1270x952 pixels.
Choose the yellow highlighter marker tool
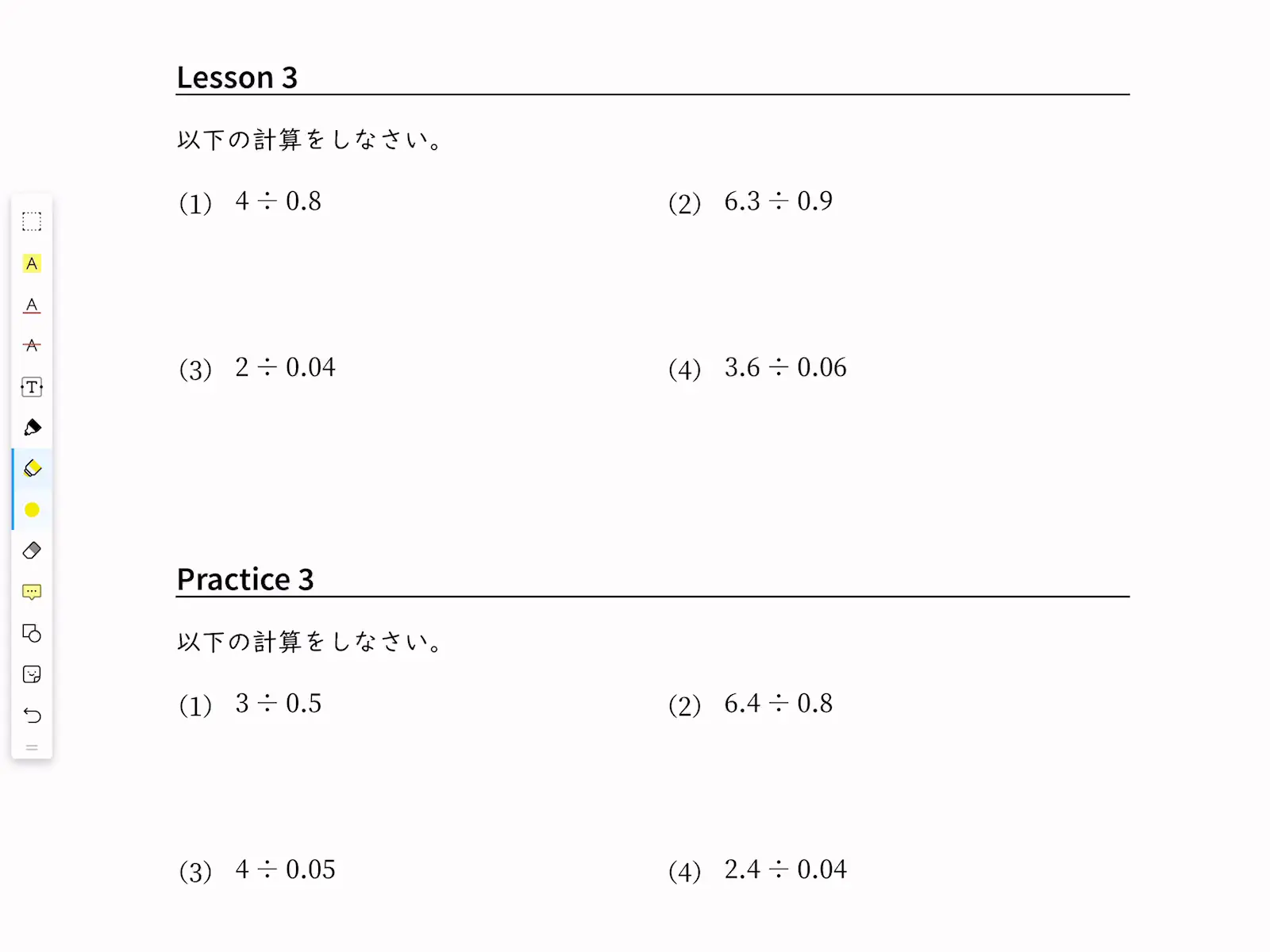33,468
